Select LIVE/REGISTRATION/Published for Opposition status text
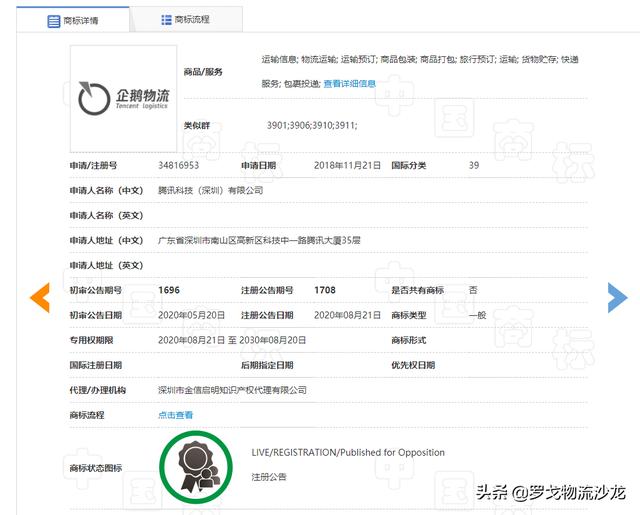Image resolution: width=640 pixels, height=515 pixels. coord(348,453)
